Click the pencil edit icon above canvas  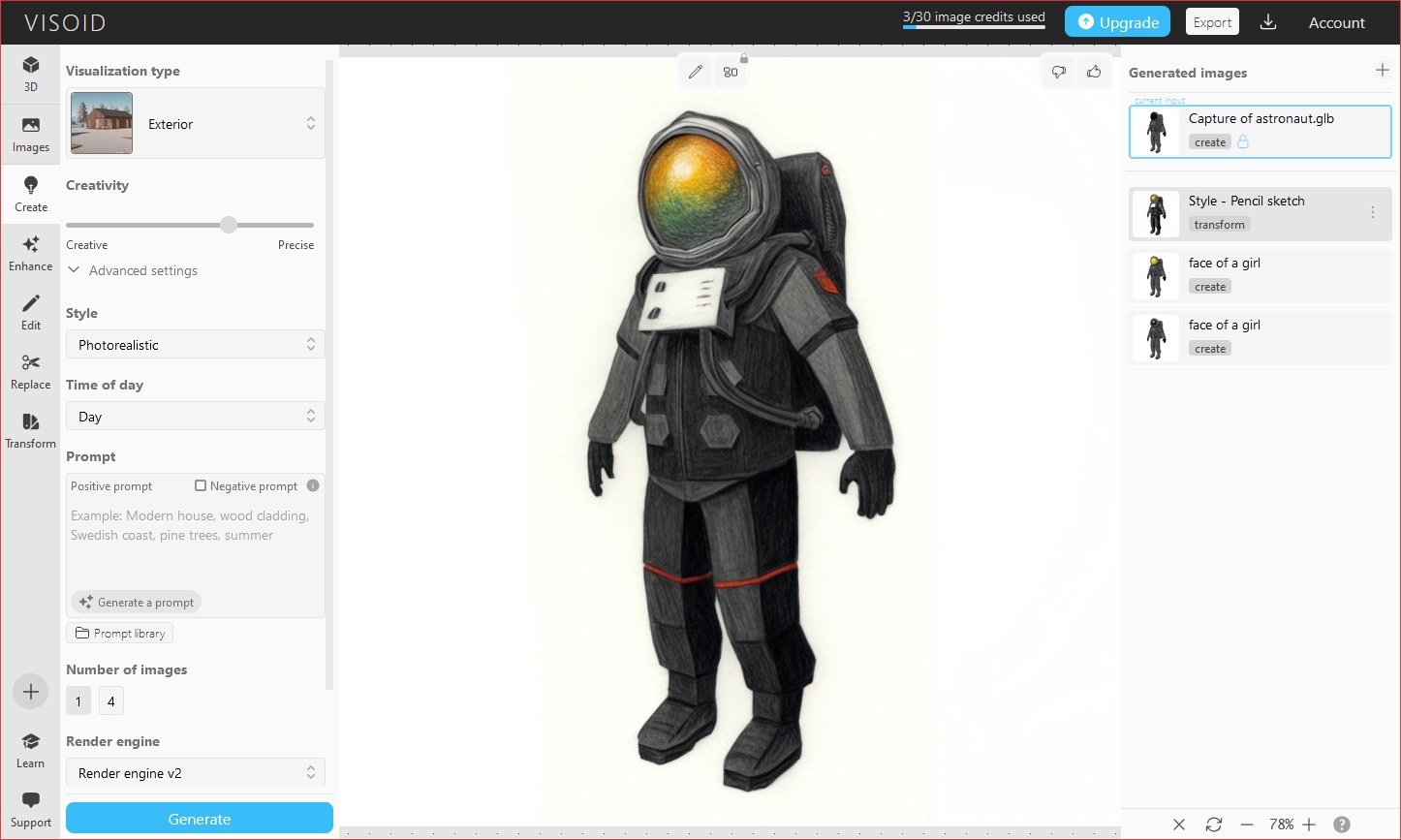[x=695, y=72]
